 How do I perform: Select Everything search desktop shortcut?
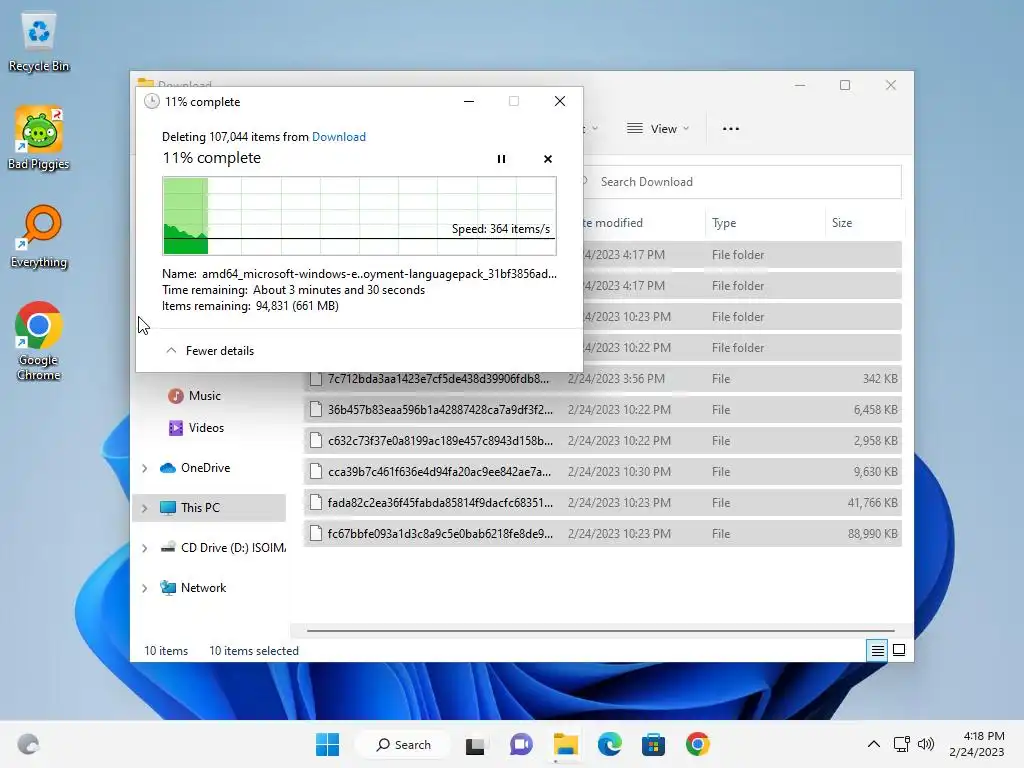coord(39,236)
